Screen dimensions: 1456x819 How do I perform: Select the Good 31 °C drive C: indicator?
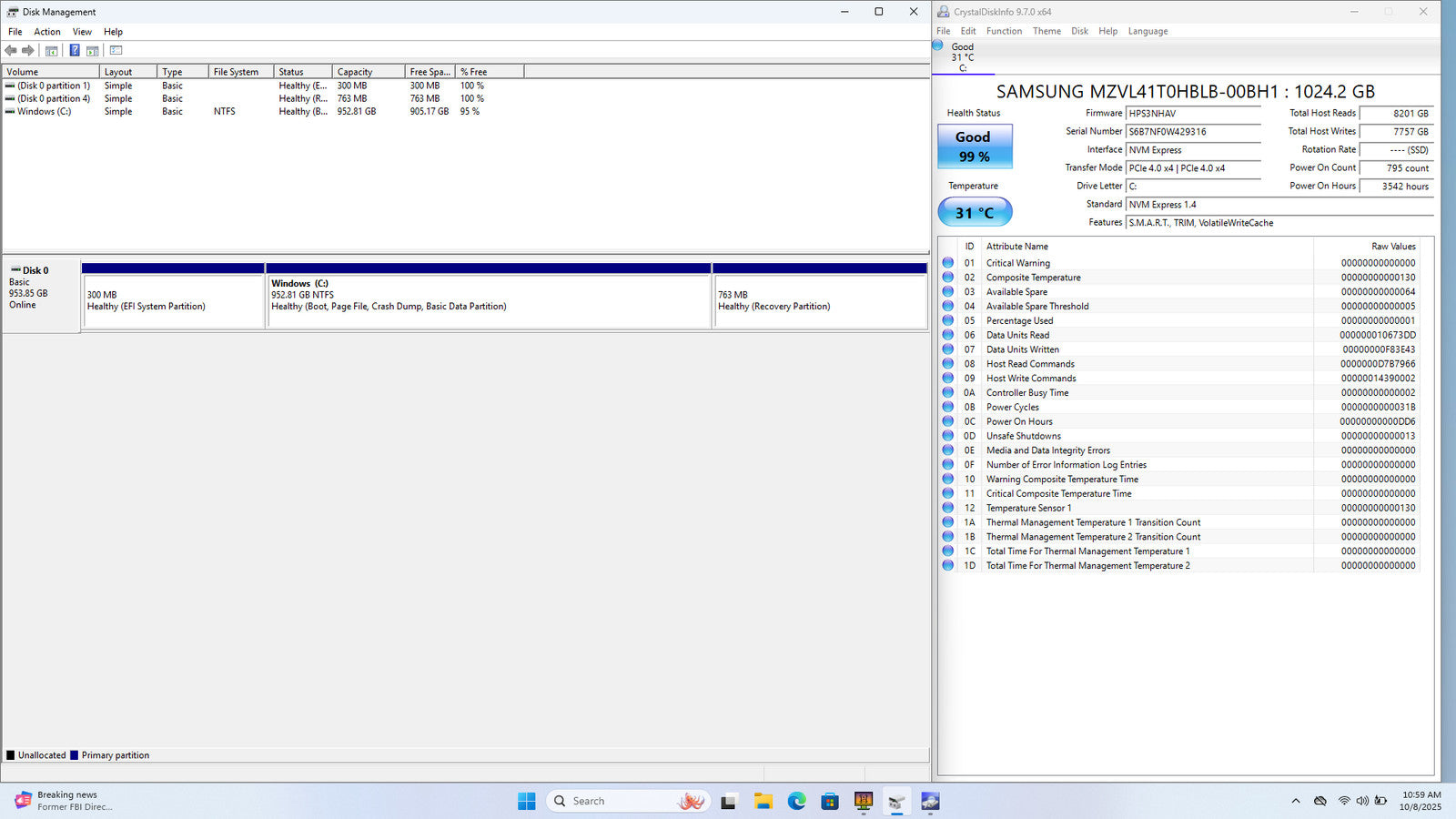click(x=962, y=56)
